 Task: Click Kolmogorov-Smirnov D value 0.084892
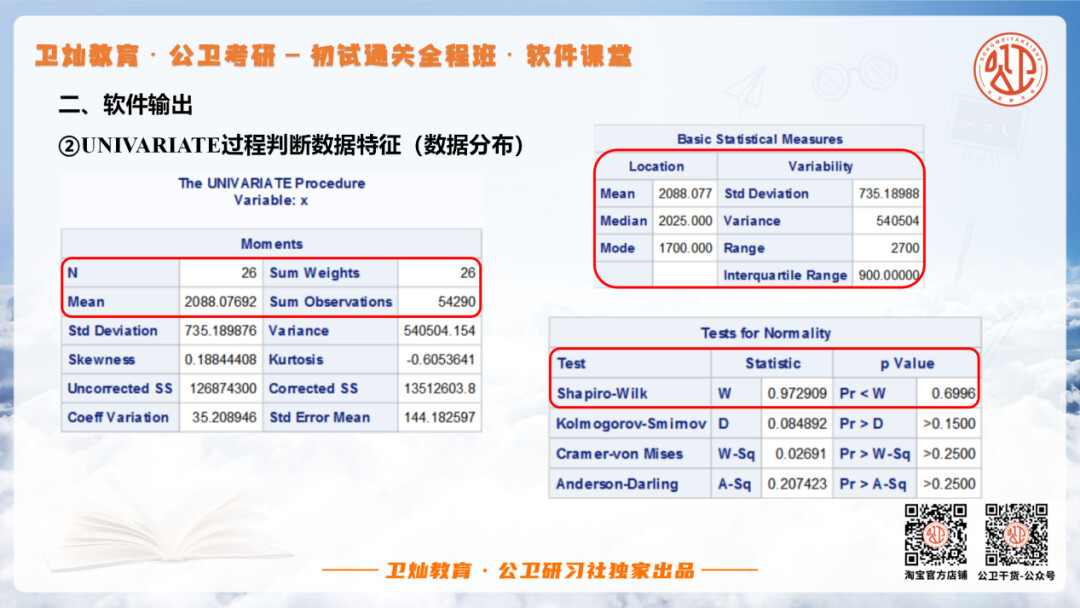[796, 423]
